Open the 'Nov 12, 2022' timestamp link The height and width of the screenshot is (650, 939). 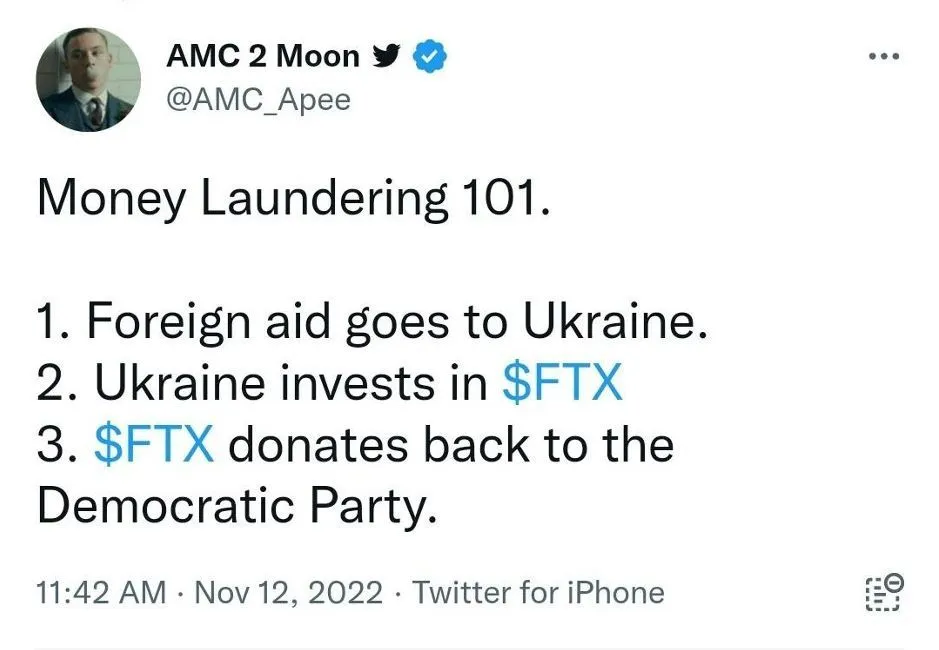(290, 592)
